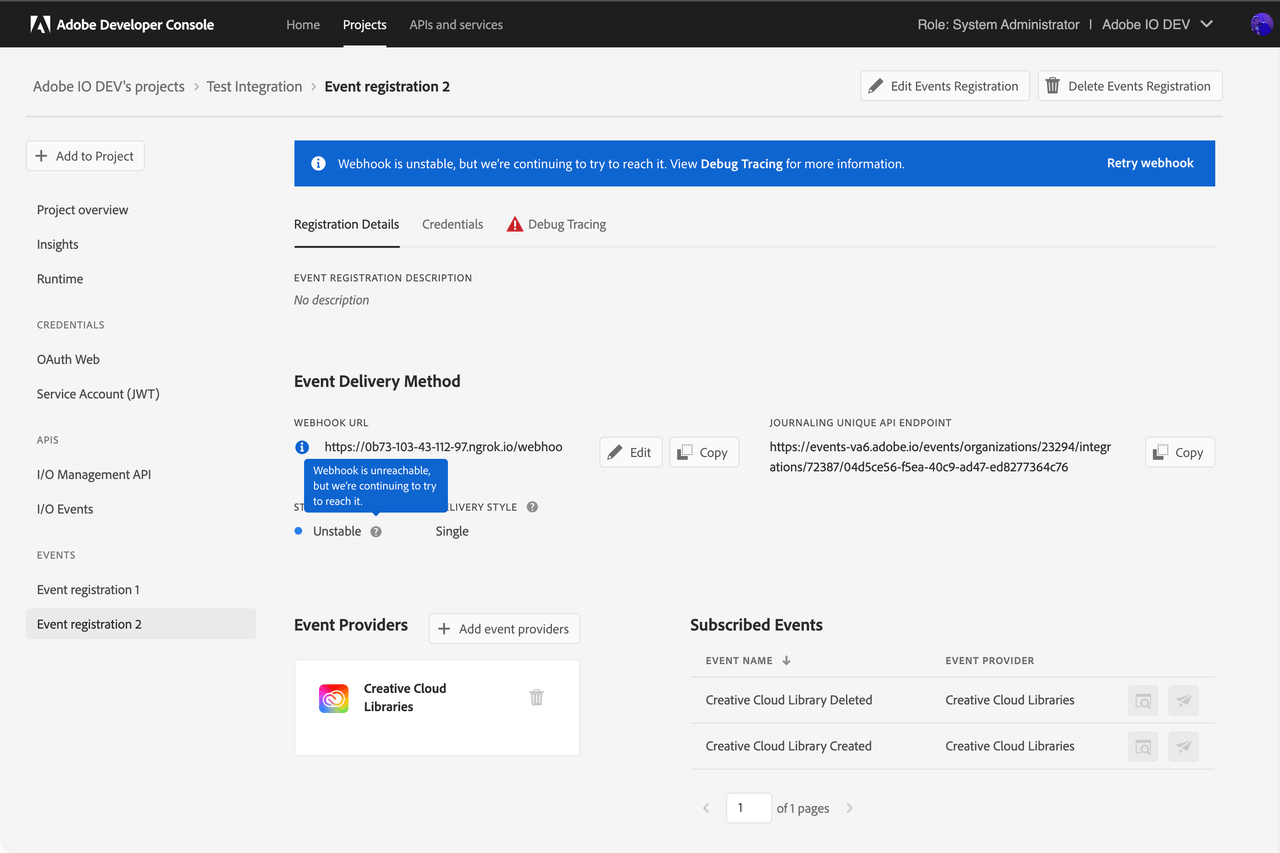Click Retry webhook in the banner
1280x853 pixels.
1150,163
